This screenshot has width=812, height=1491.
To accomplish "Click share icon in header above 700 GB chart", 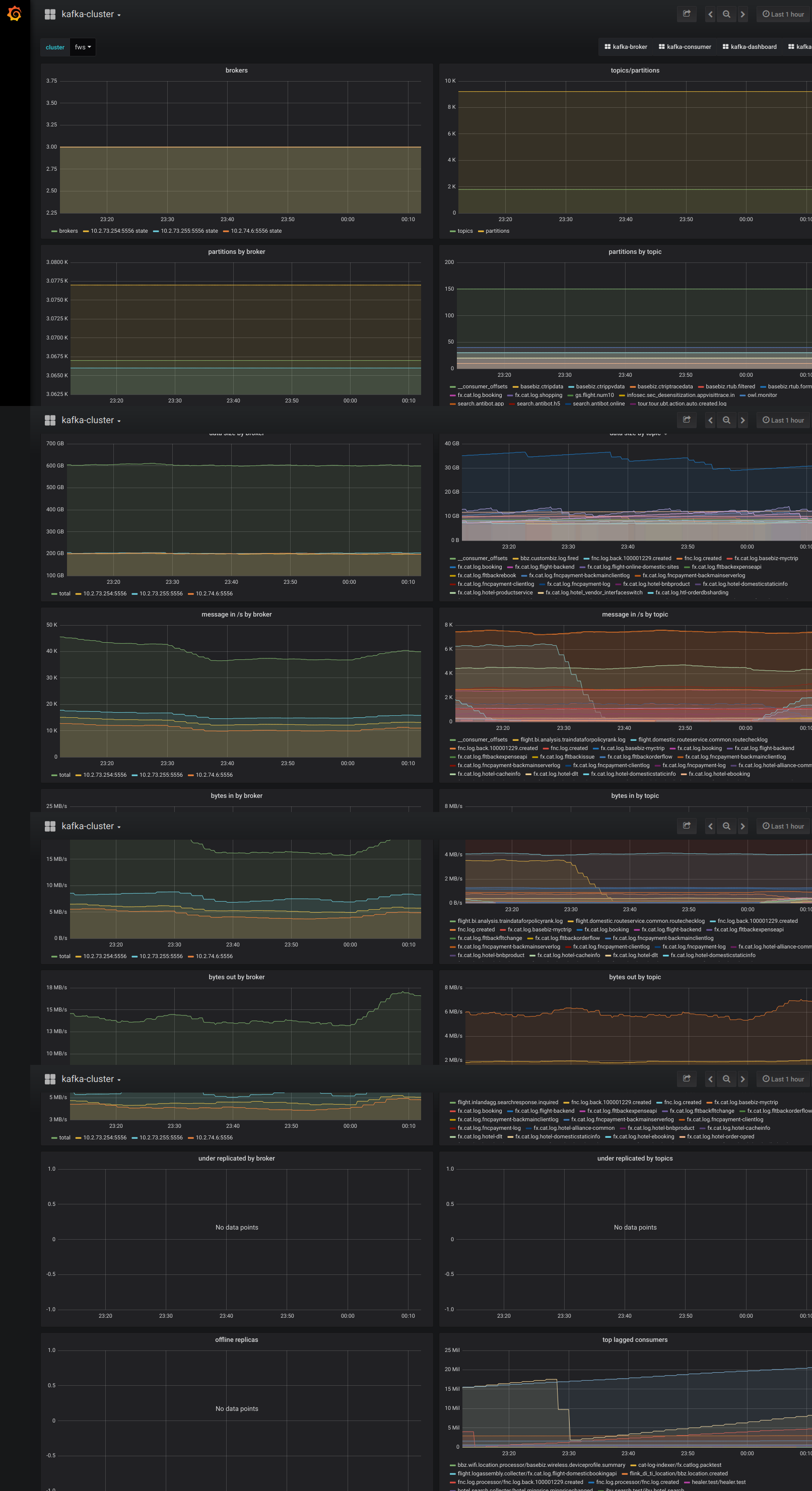I will (x=687, y=420).
